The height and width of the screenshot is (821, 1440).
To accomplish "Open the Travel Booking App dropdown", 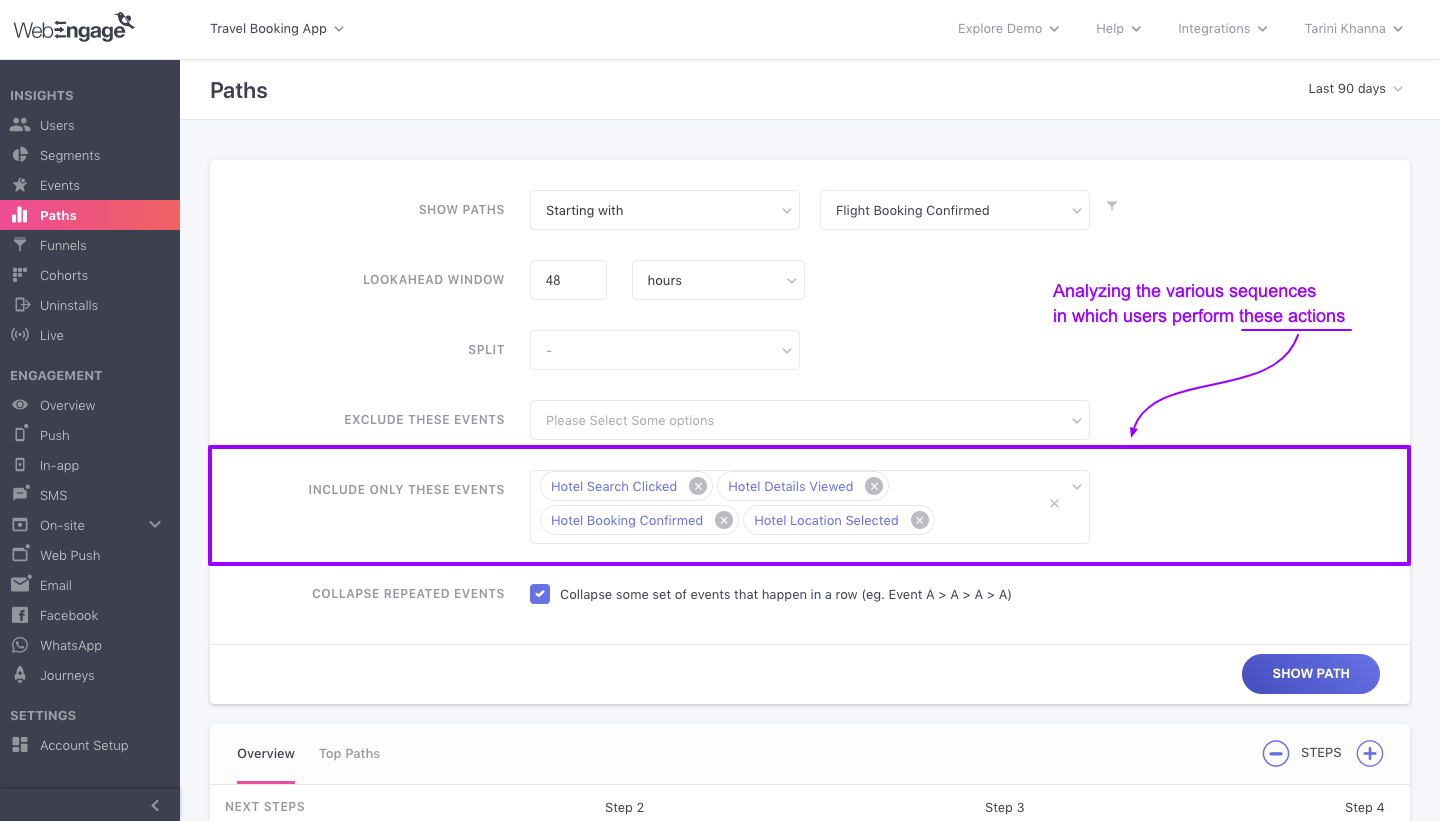I will [x=277, y=29].
